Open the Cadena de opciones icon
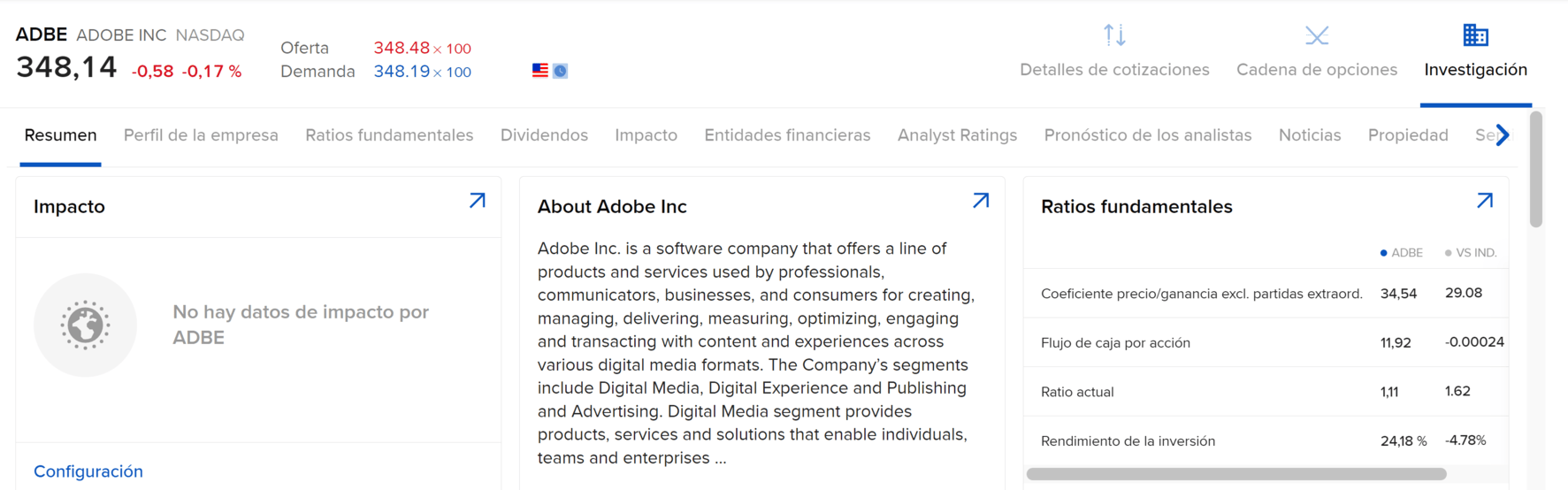 (1317, 35)
